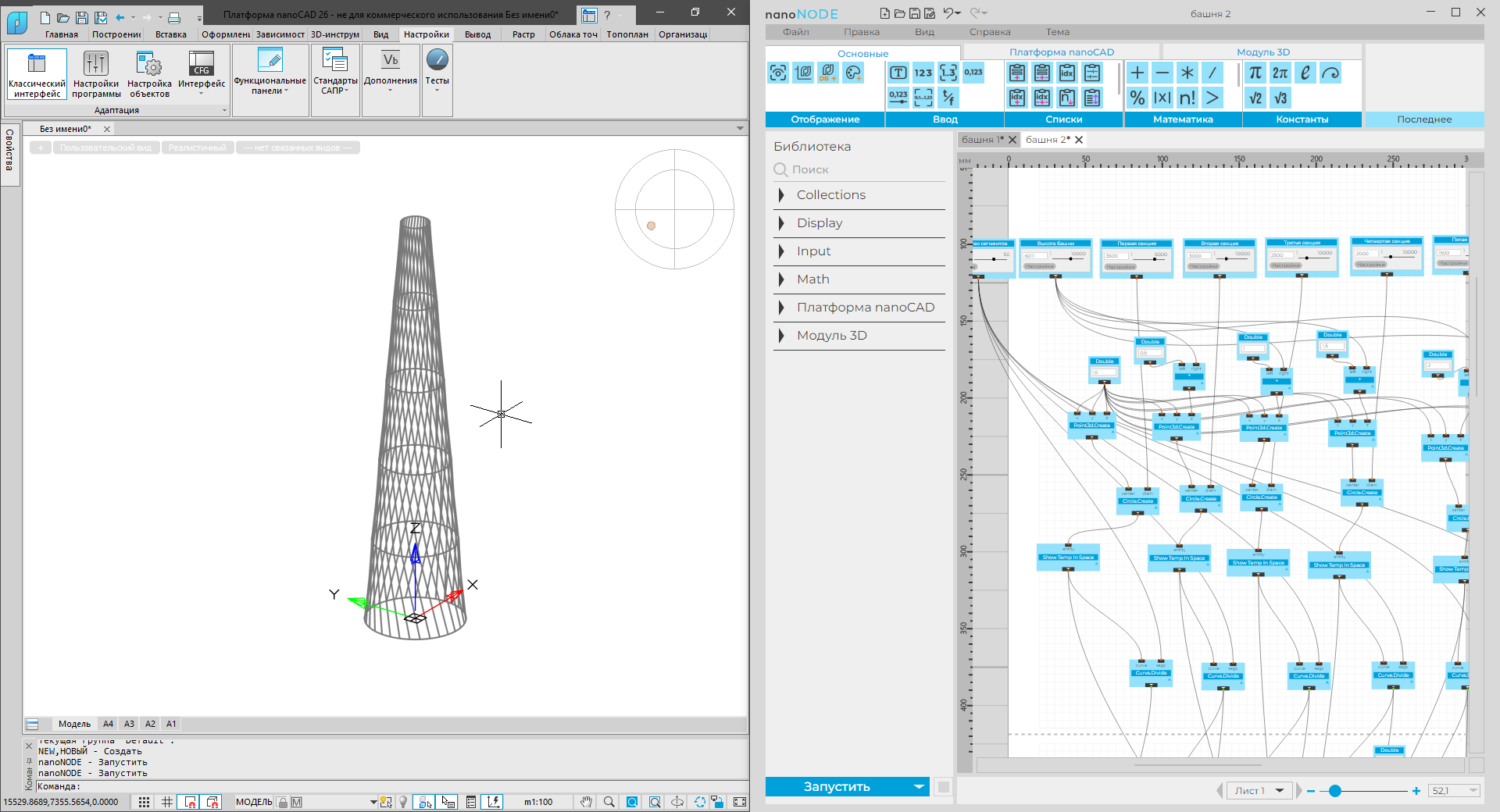Open the Правка menu in nanoNODE

pos(861,32)
